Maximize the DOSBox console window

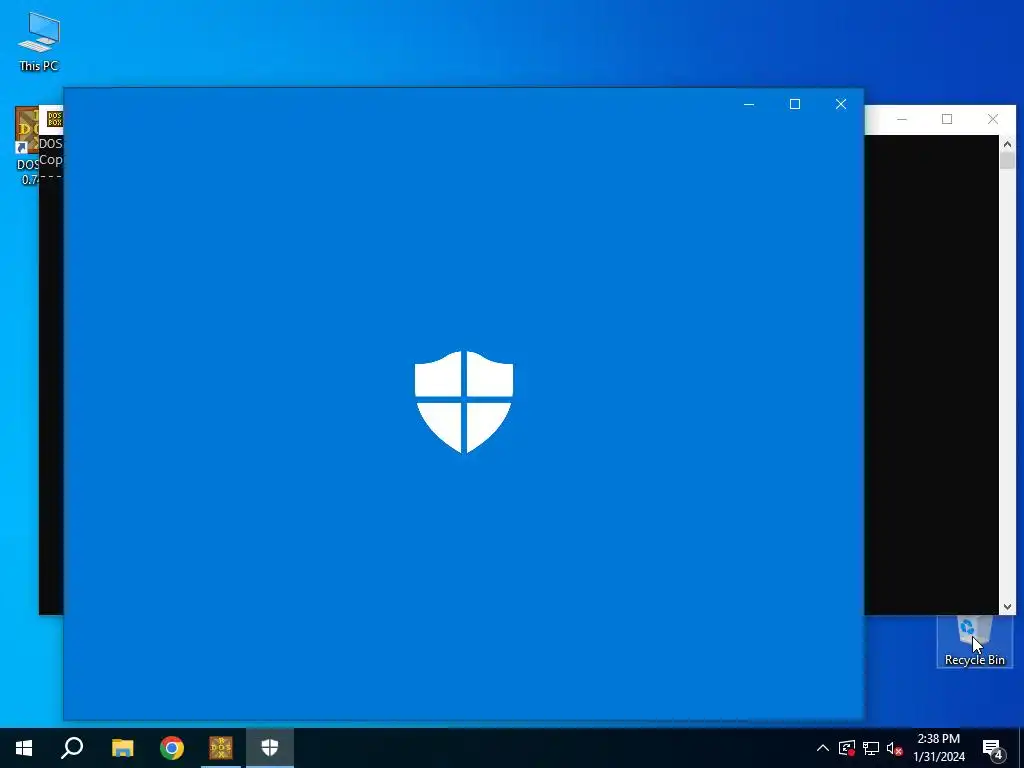pos(947,119)
